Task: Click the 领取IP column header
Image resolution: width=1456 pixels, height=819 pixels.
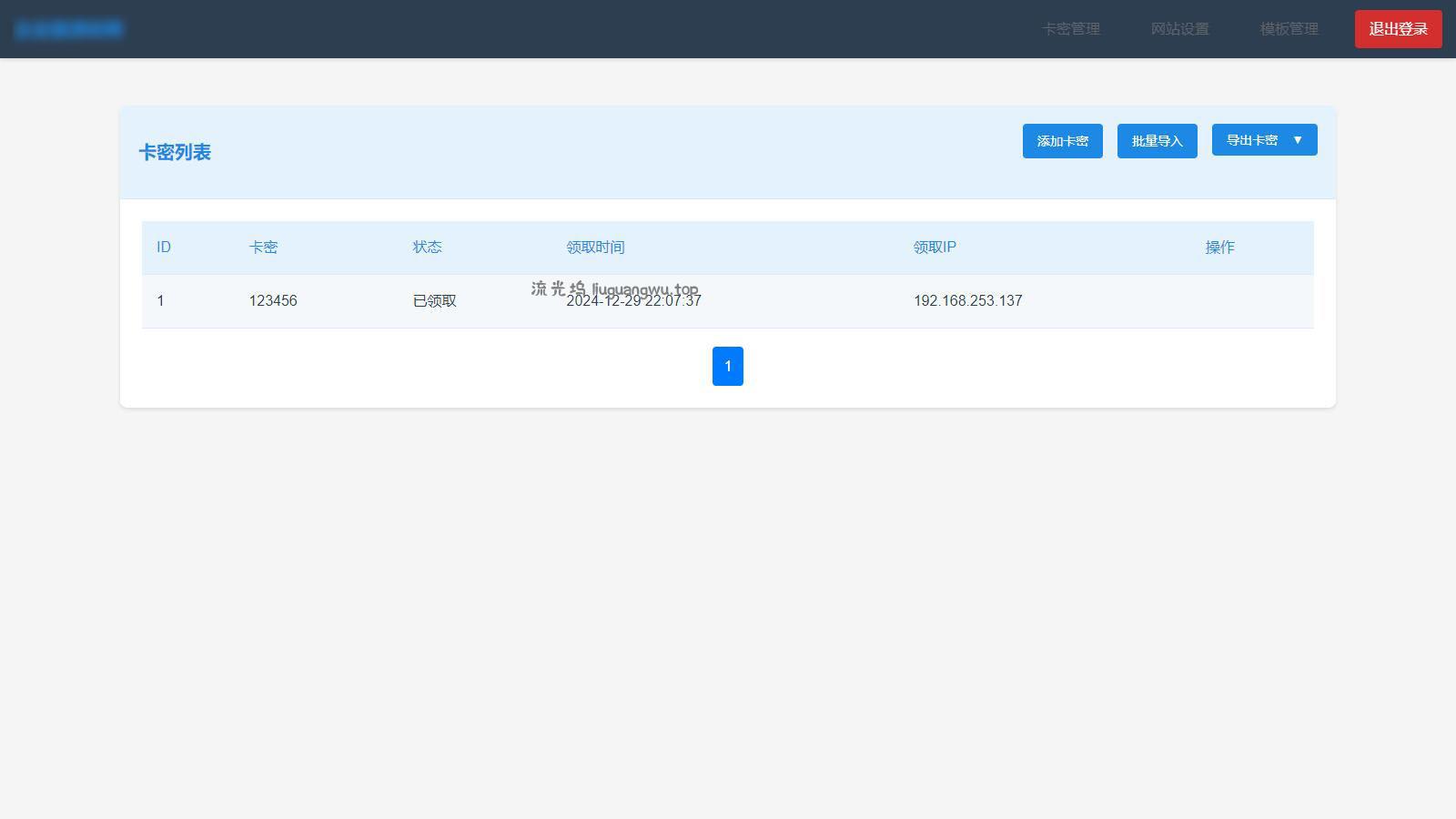Action: 935,248
